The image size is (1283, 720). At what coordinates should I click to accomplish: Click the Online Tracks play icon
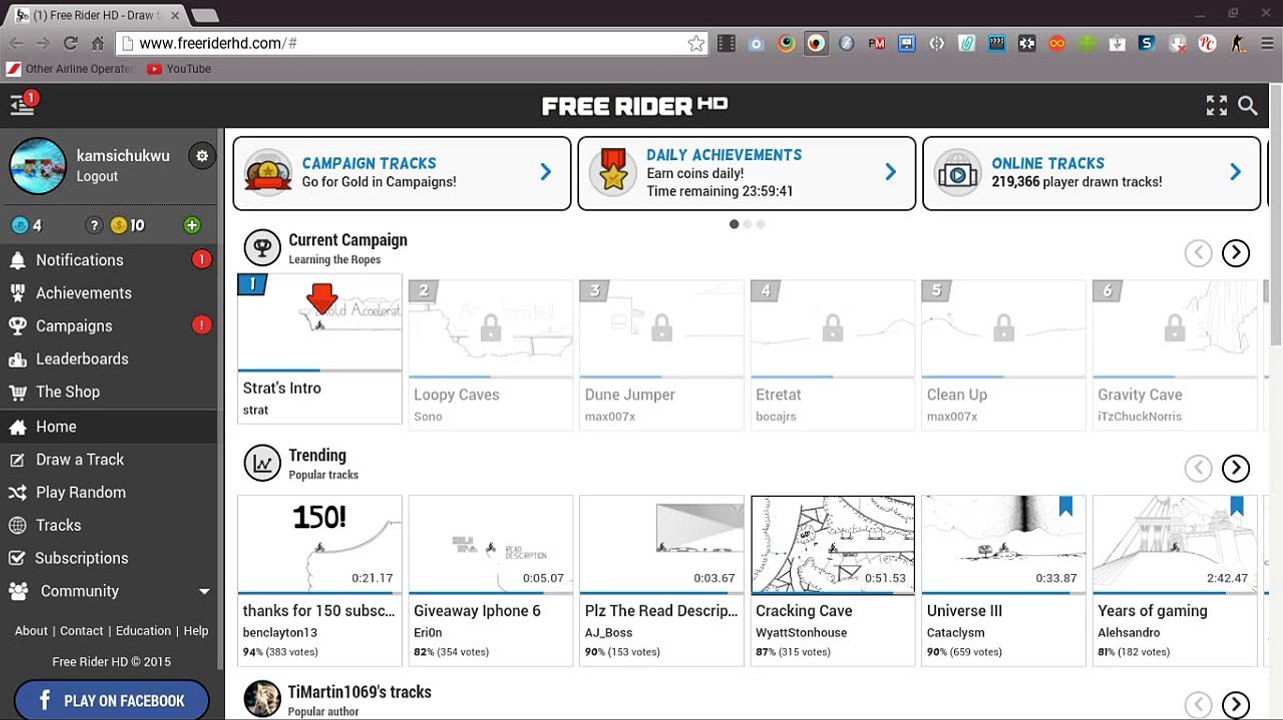[x=958, y=173]
